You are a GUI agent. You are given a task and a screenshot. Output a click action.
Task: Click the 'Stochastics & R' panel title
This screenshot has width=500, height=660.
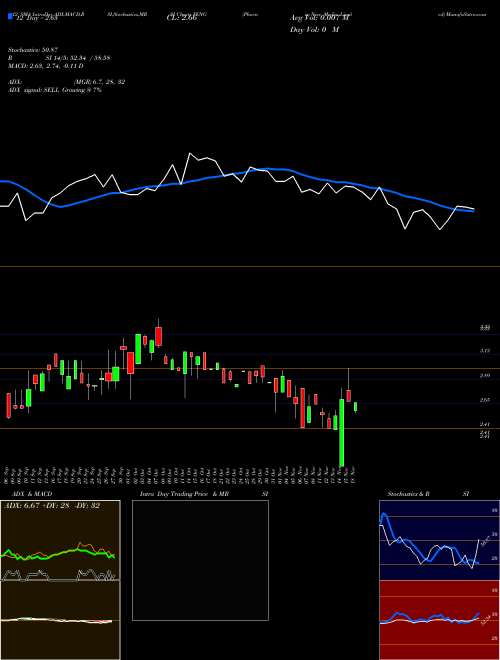point(409,494)
